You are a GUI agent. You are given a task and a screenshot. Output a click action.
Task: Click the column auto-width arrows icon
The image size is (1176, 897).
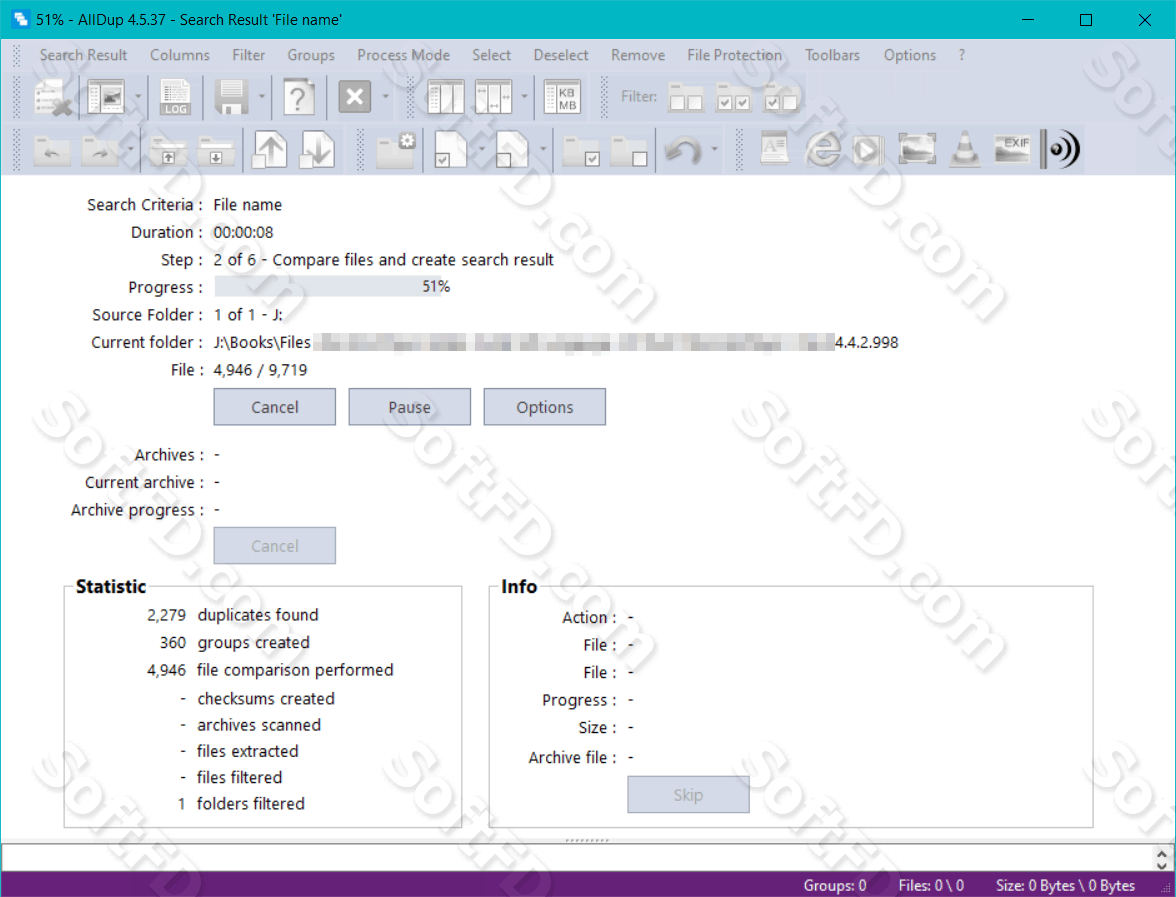point(493,98)
